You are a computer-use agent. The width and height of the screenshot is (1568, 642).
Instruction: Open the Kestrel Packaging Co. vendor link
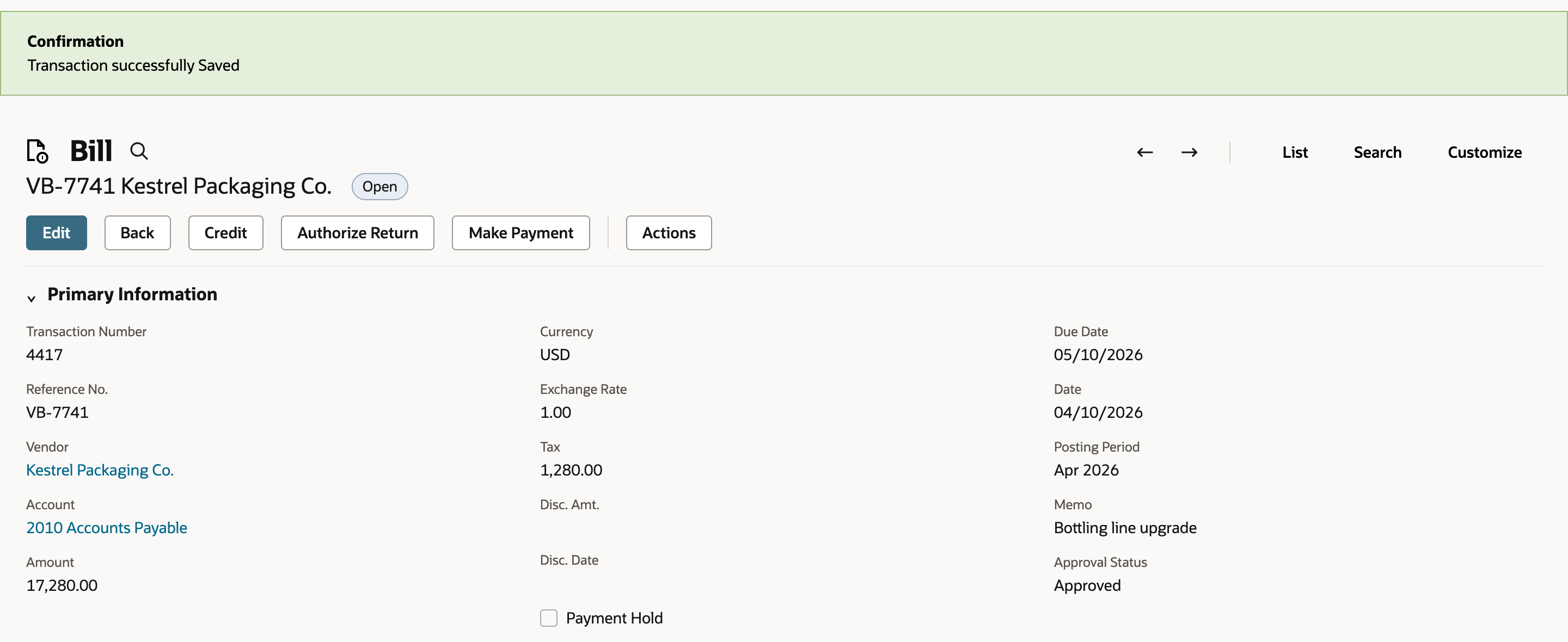click(100, 470)
